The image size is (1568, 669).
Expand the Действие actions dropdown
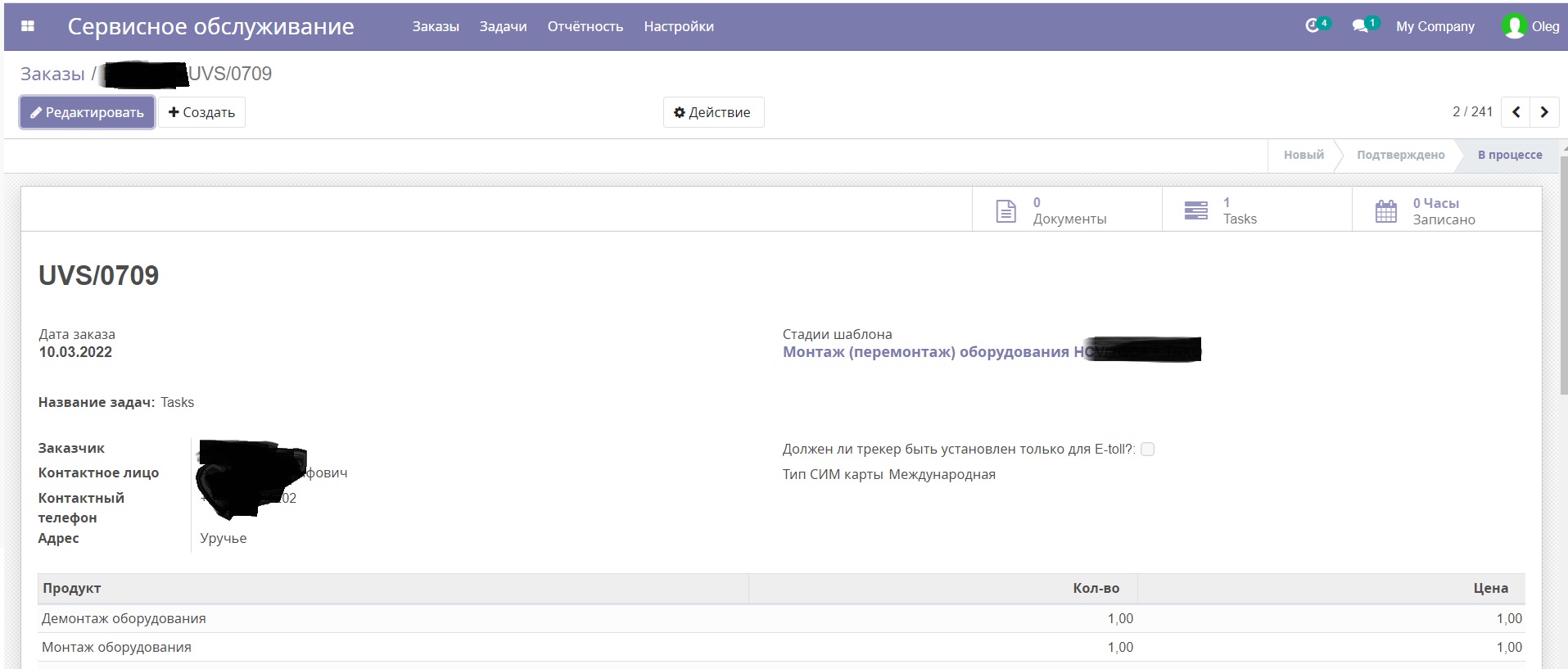tap(712, 112)
